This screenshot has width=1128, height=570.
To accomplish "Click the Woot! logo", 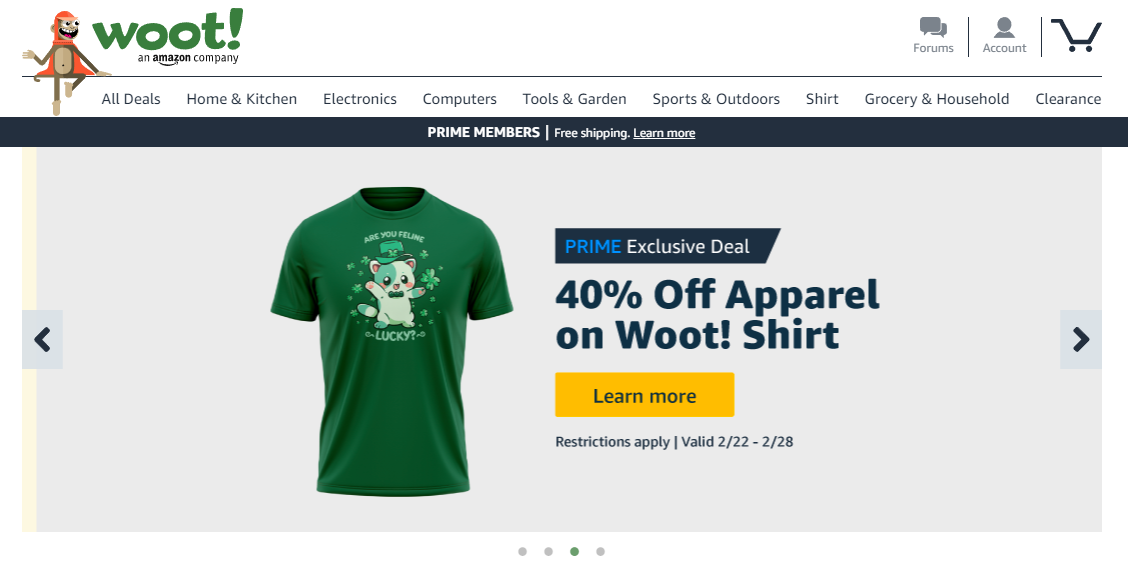I will 168,36.
